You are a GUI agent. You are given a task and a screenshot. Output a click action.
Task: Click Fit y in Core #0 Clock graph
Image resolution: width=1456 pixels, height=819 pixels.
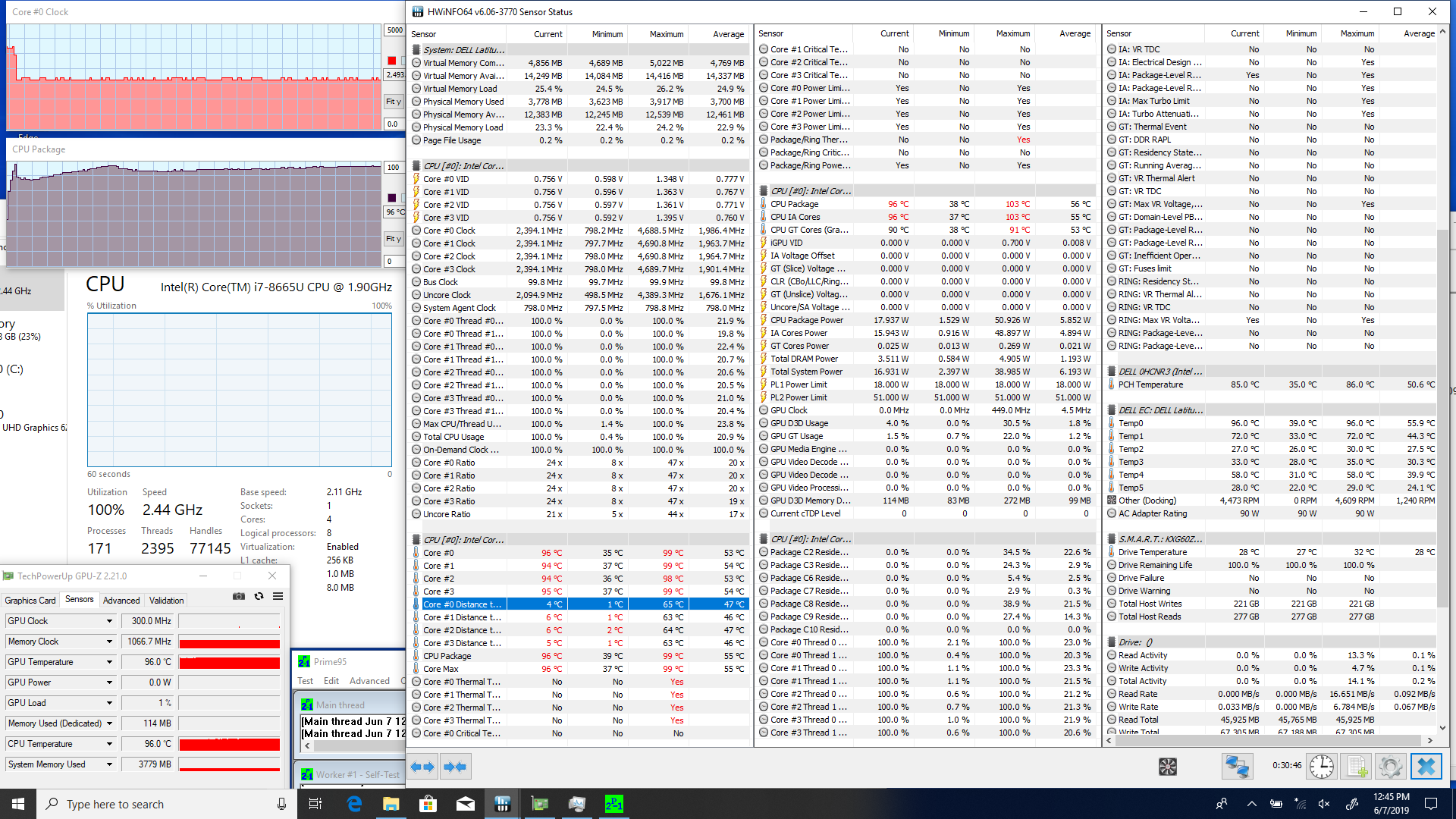pos(394,102)
